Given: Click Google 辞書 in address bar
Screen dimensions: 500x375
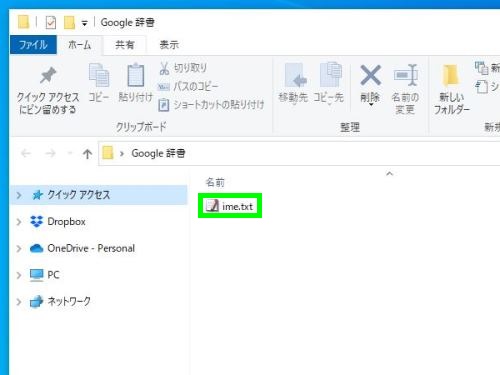Looking at the screenshot, I should [x=158, y=153].
